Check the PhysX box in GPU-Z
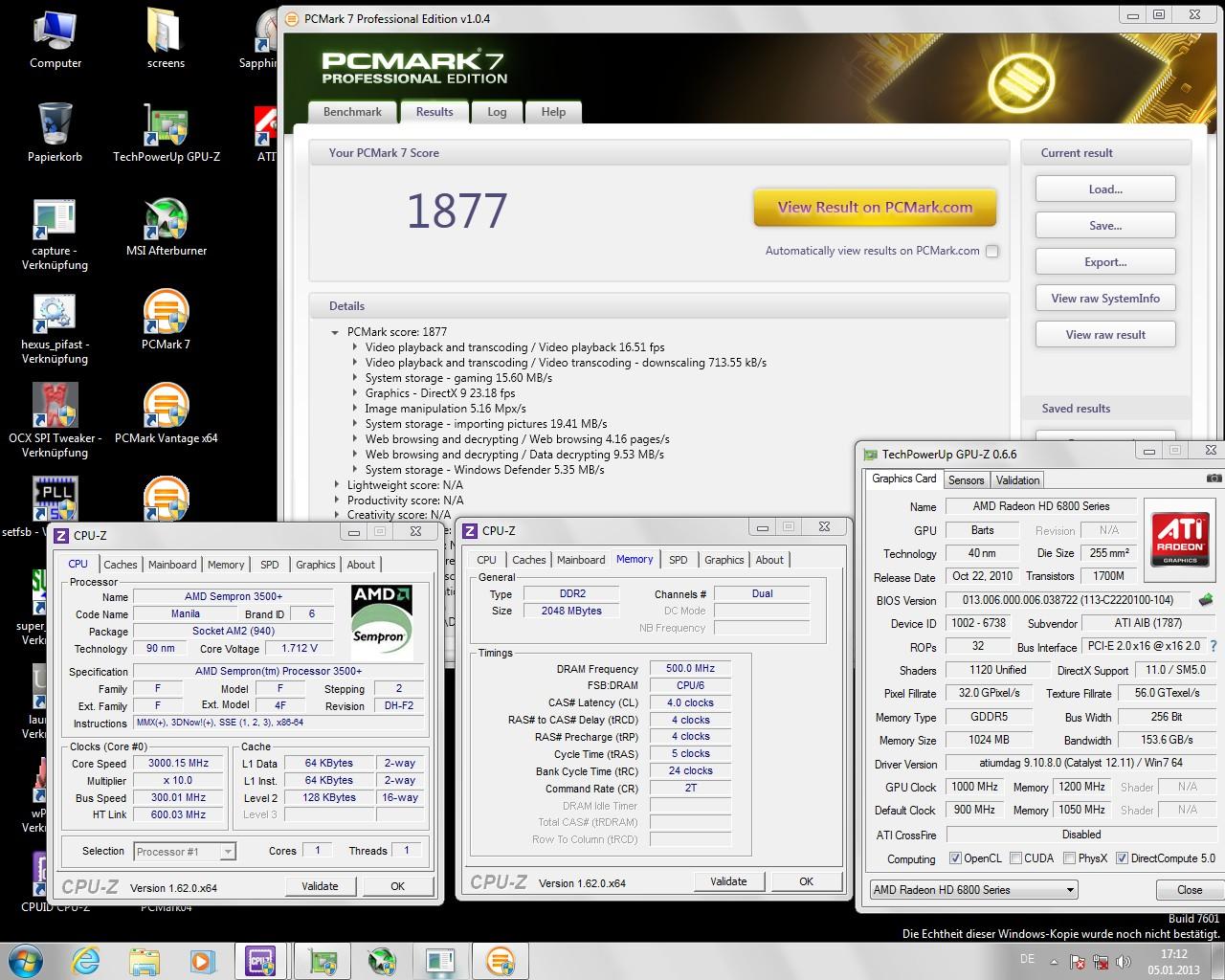The height and width of the screenshot is (980, 1225). click(1070, 858)
